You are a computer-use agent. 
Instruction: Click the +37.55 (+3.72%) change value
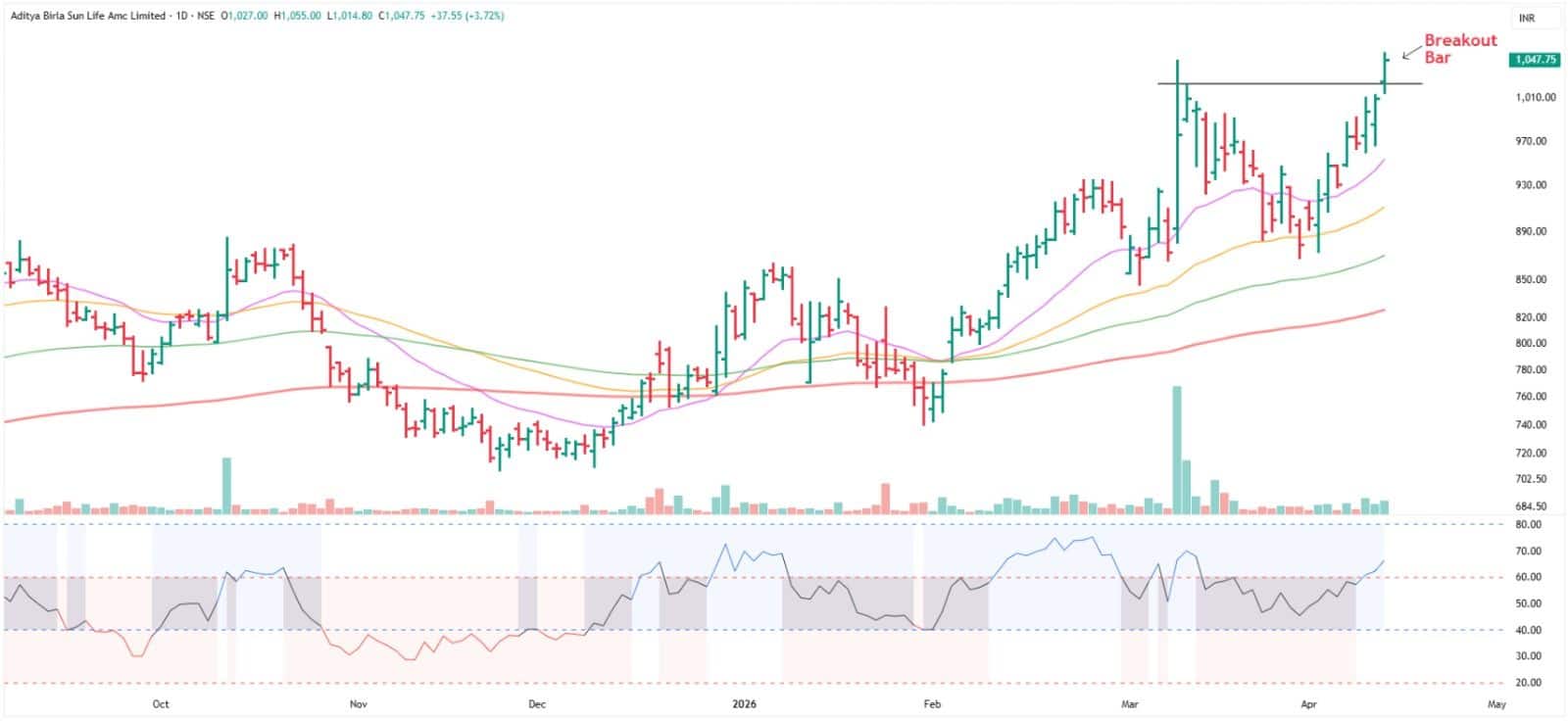pyautogui.click(x=465, y=16)
